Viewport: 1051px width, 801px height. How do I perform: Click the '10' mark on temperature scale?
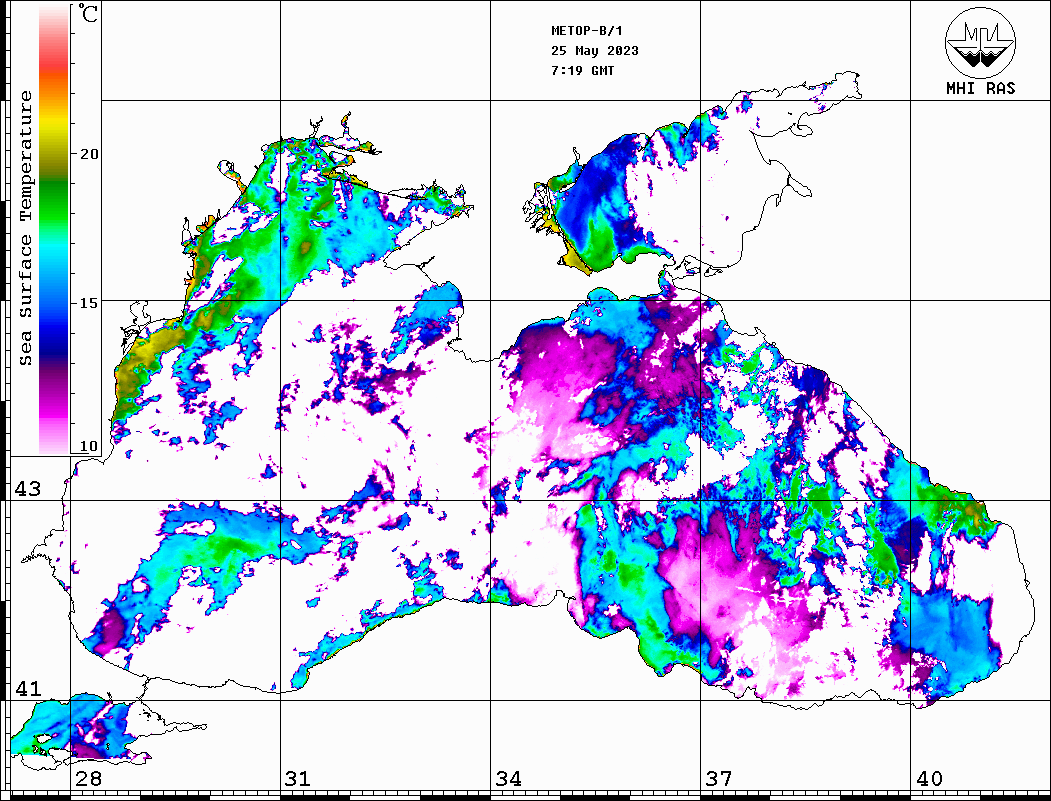(88, 446)
